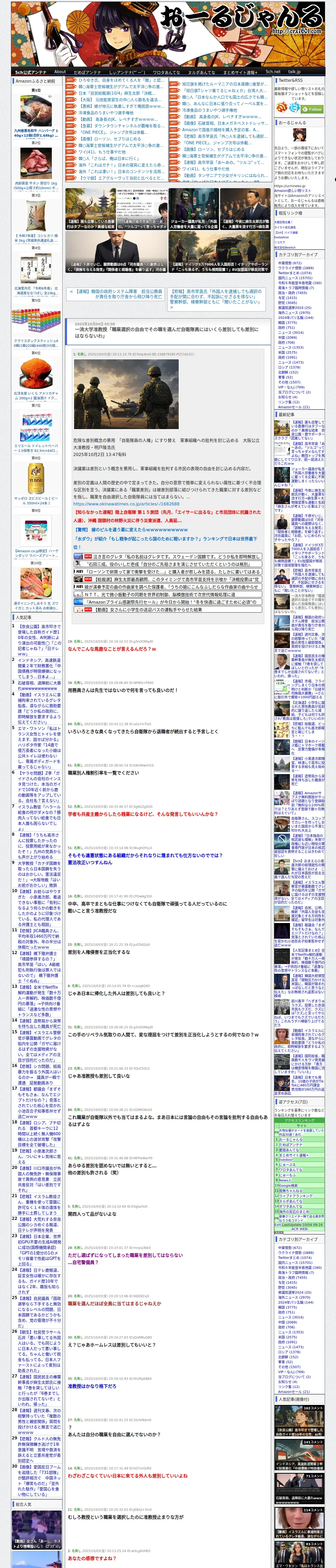This screenshot has width=336, height=1568.
Task: Open boxed link 泣き言のグレタ『私の名前はグレタです
Action: (167, 556)
